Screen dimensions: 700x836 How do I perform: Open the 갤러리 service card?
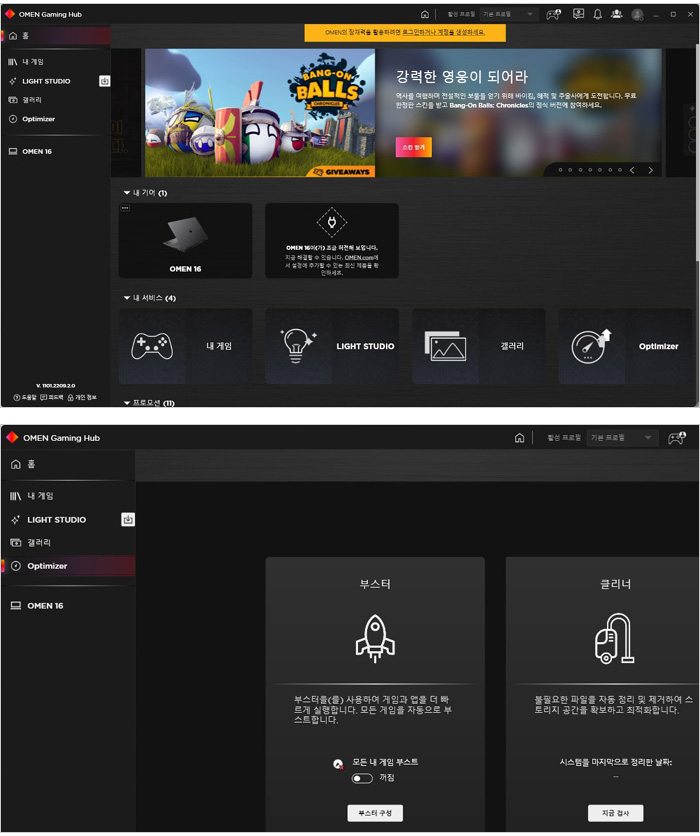coord(478,346)
